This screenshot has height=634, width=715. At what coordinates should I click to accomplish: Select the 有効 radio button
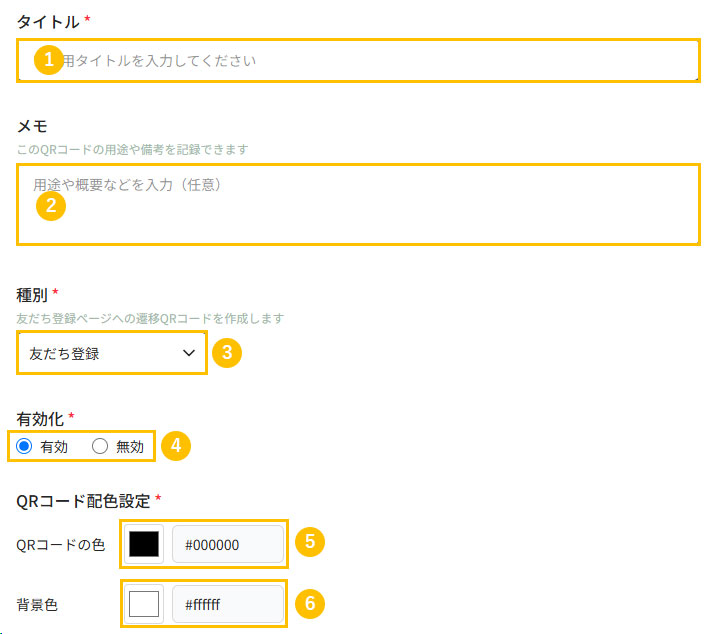point(24,446)
